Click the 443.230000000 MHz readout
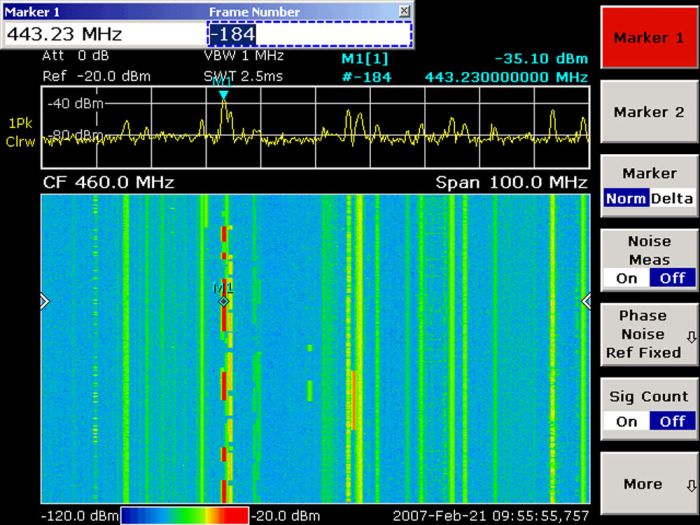The height and width of the screenshot is (525, 700). [x=506, y=77]
